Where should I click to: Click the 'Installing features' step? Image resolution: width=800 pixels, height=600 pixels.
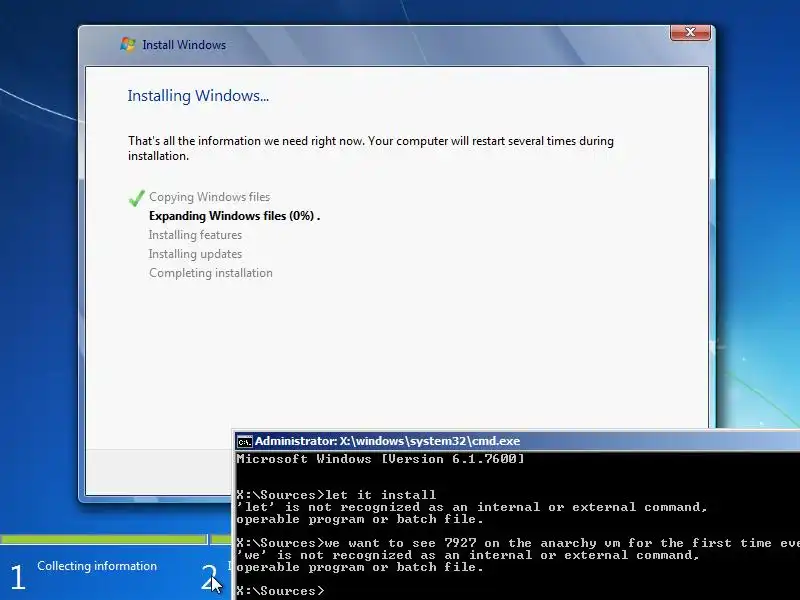[195, 235]
